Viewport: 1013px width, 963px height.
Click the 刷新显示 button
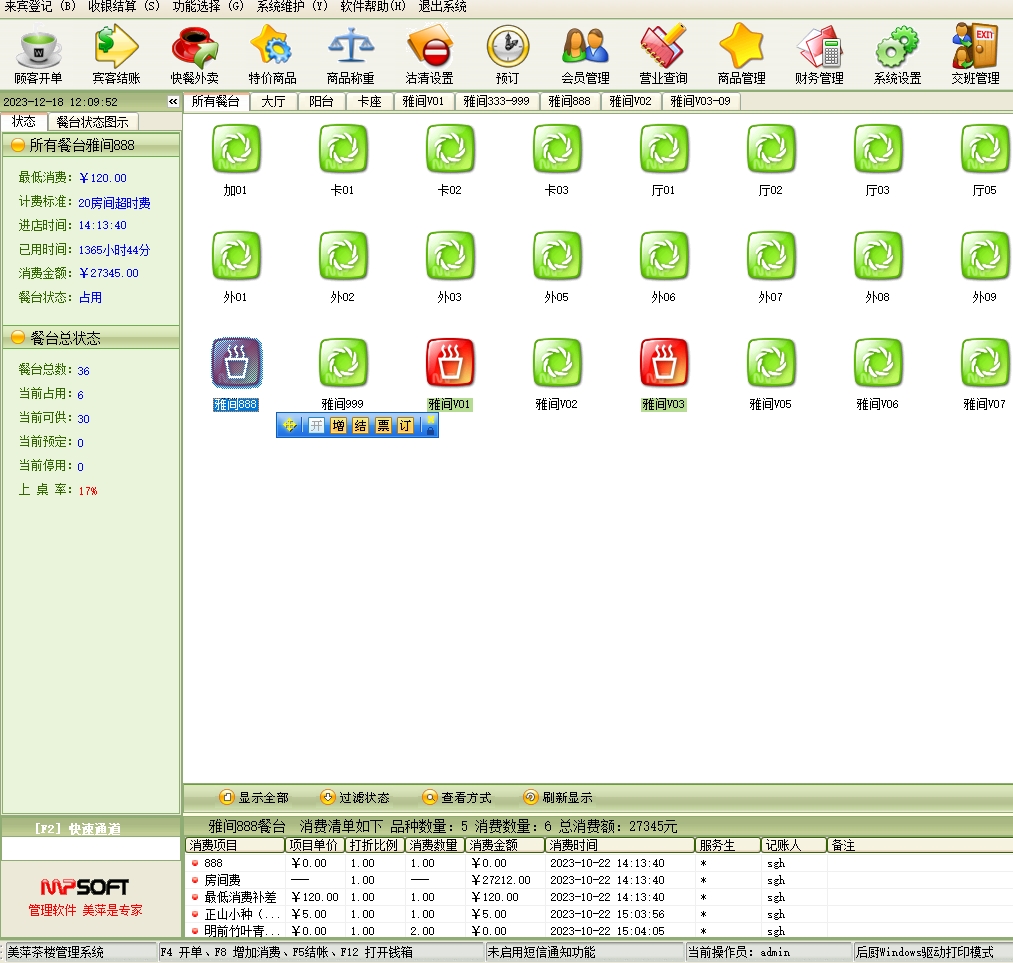pyautogui.click(x=558, y=798)
